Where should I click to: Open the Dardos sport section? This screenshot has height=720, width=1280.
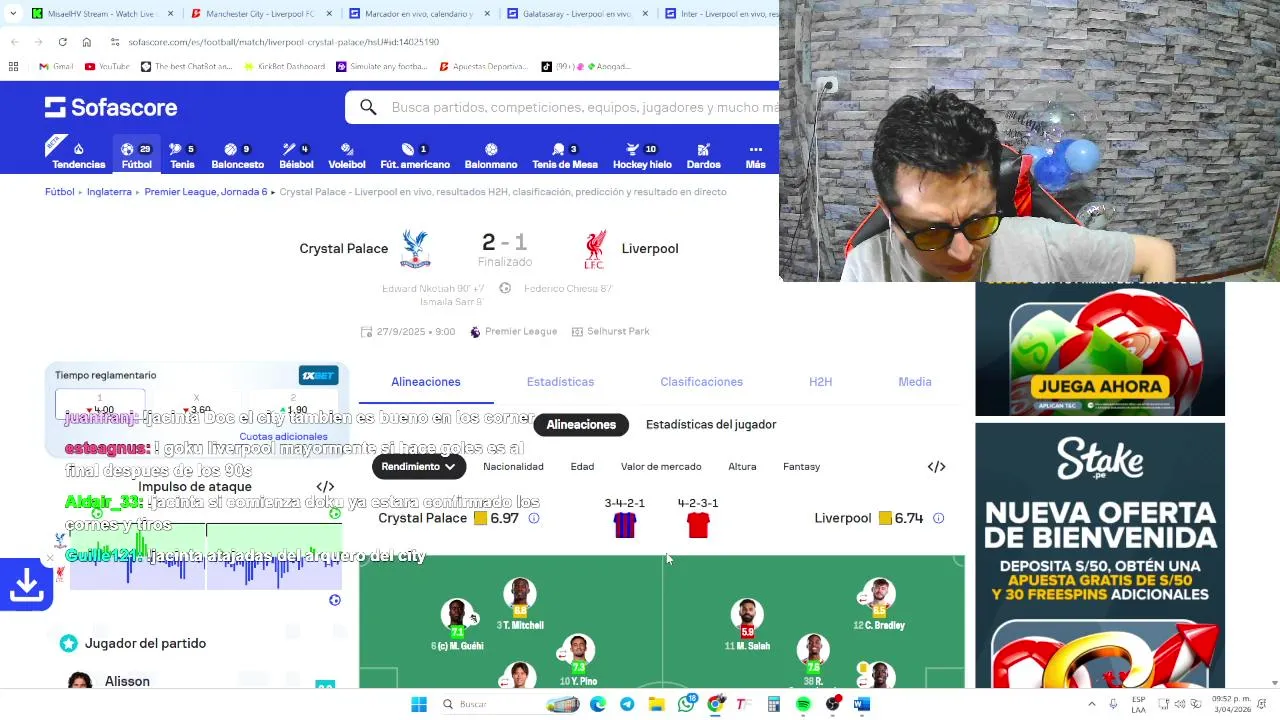point(703,155)
